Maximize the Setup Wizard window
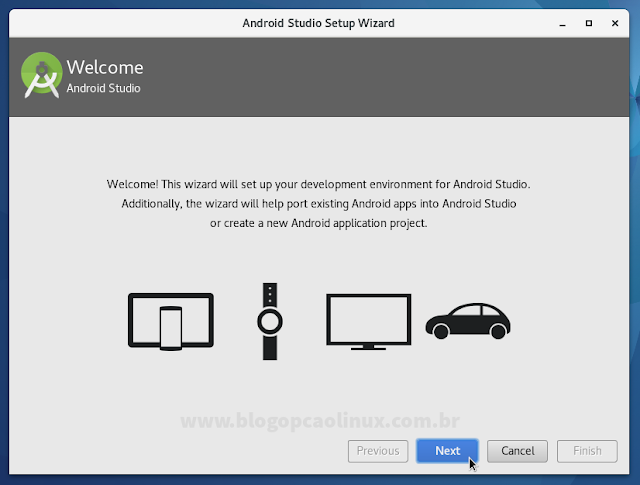This screenshot has height=485, width=640. point(589,23)
